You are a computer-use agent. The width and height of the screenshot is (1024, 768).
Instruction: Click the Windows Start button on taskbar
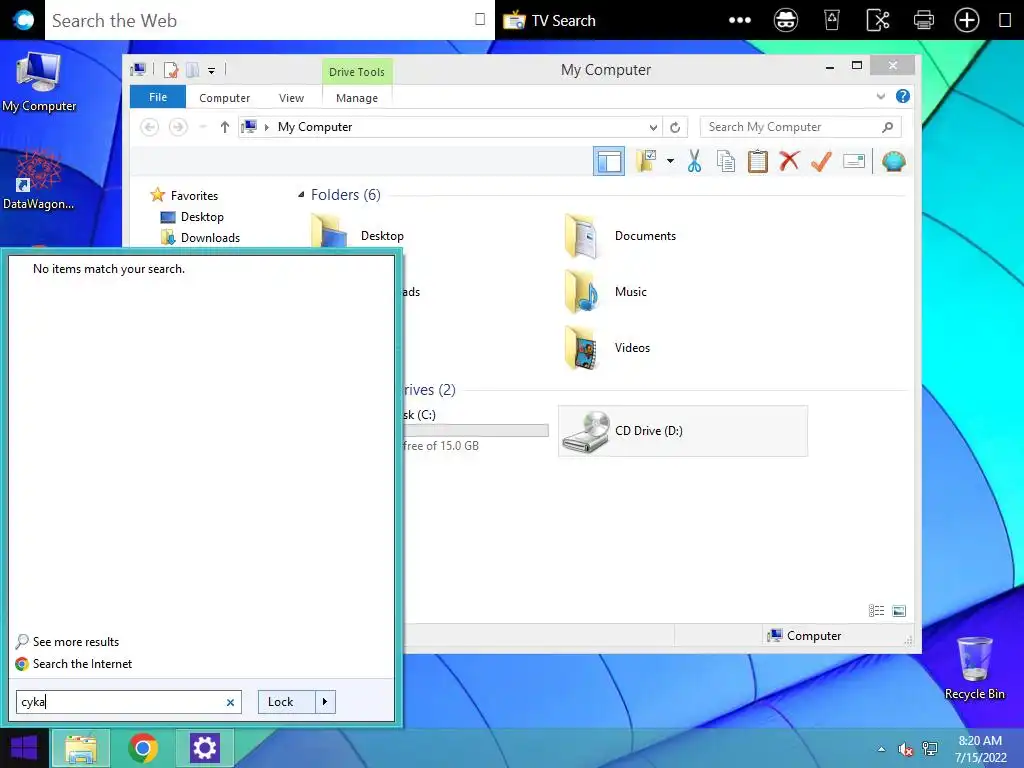[24, 748]
